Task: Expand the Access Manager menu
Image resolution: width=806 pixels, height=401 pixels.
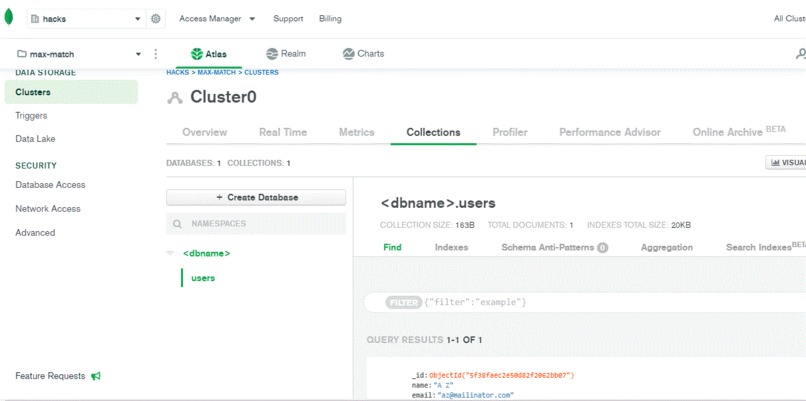Action: click(217, 19)
